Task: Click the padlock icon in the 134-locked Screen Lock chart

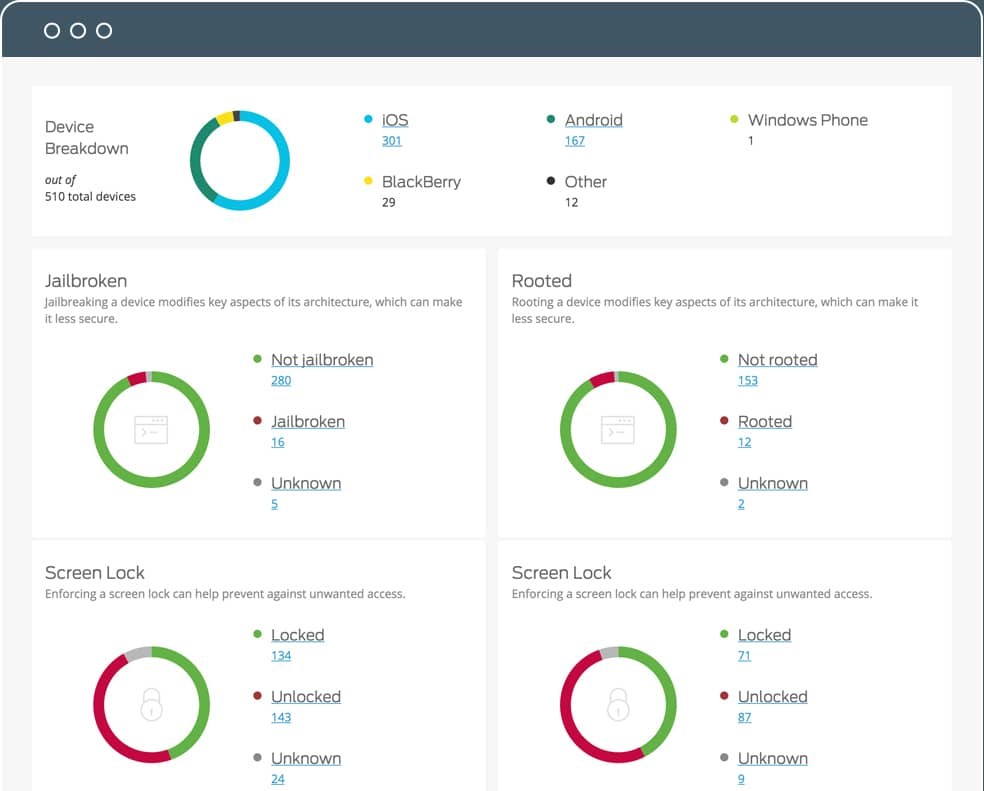Action: [x=151, y=704]
